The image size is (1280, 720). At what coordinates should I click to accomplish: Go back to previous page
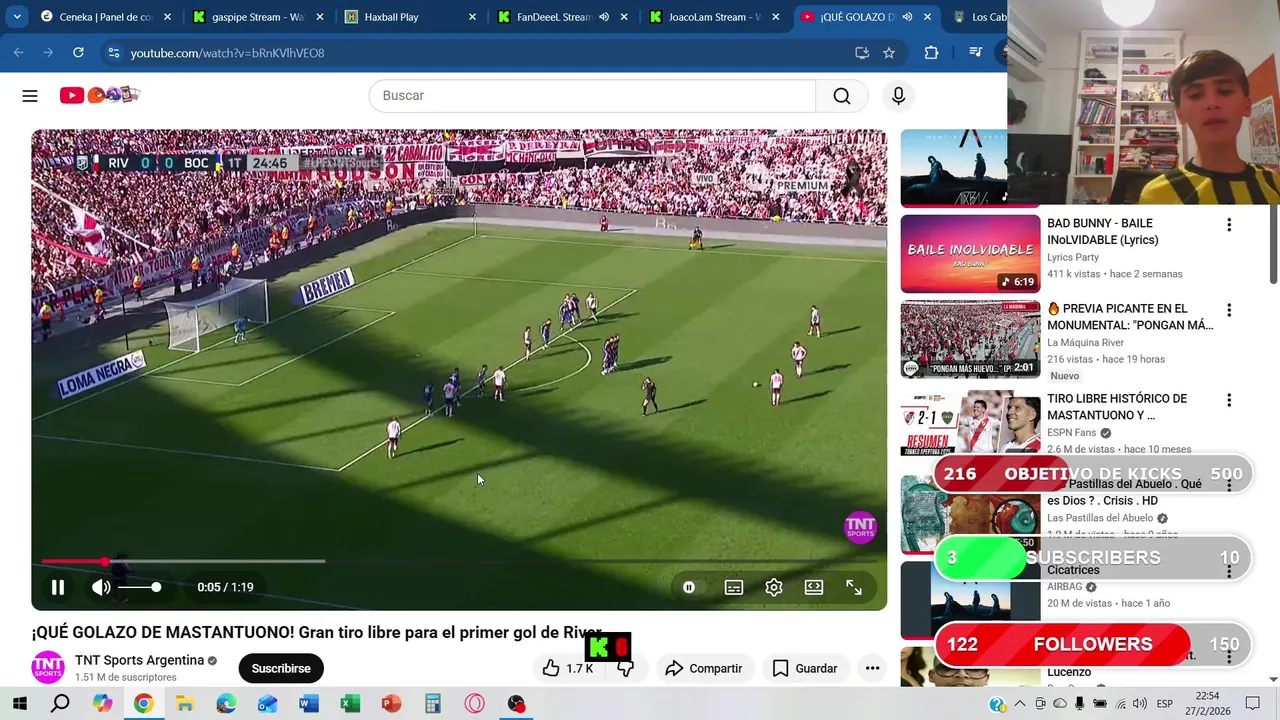coord(18,53)
